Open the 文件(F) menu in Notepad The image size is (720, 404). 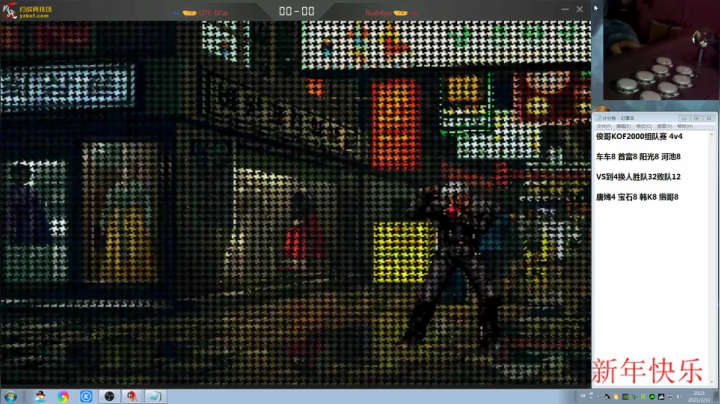[604, 126]
